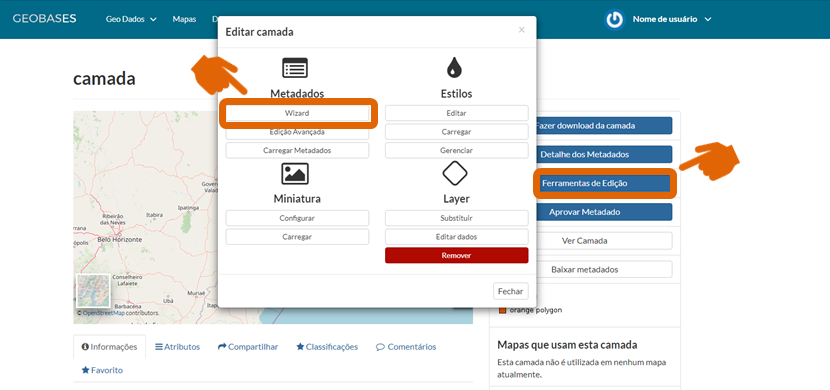Click Baixar metadados button
Screen dimensions: 830x390
605,269
